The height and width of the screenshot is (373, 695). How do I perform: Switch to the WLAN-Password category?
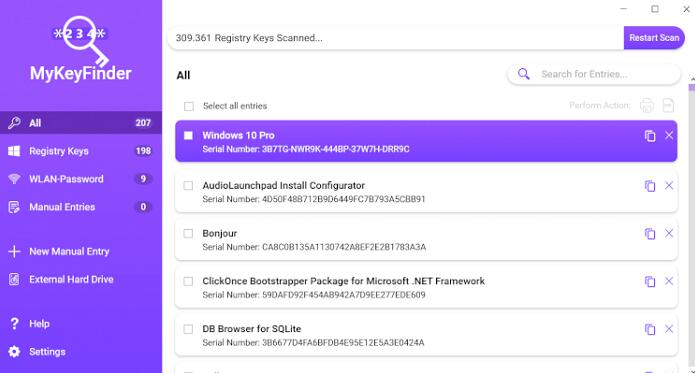tap(81, 179)
